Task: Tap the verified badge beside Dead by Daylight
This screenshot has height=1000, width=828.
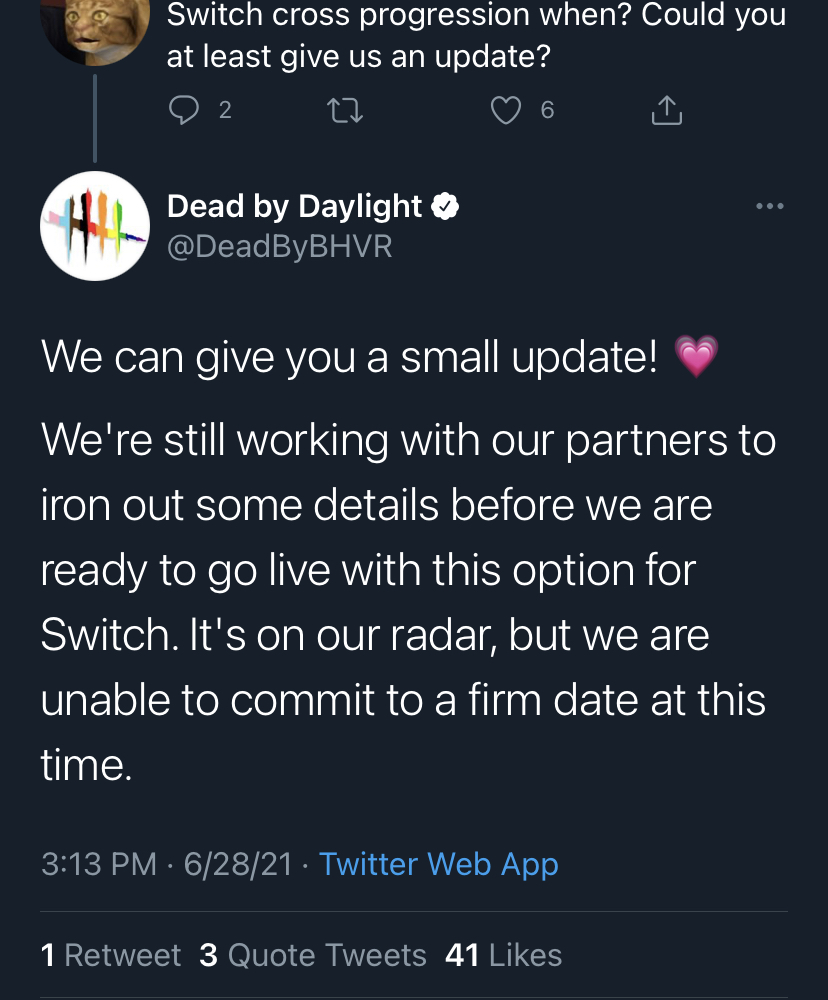Action: (x=445, y=206)
